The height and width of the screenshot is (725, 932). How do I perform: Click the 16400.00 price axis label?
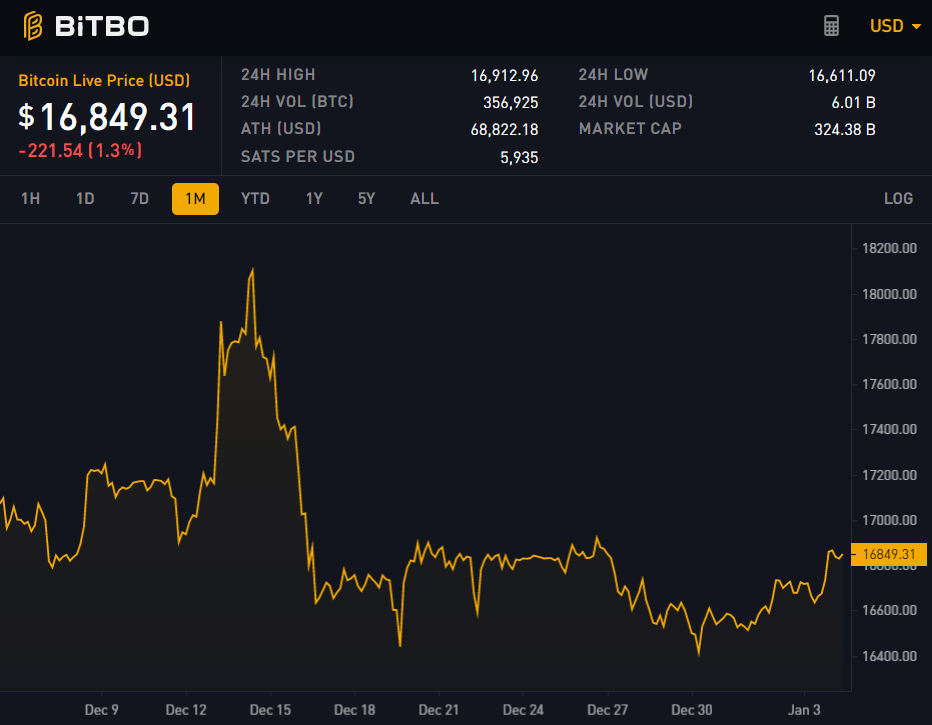point(889,656)
